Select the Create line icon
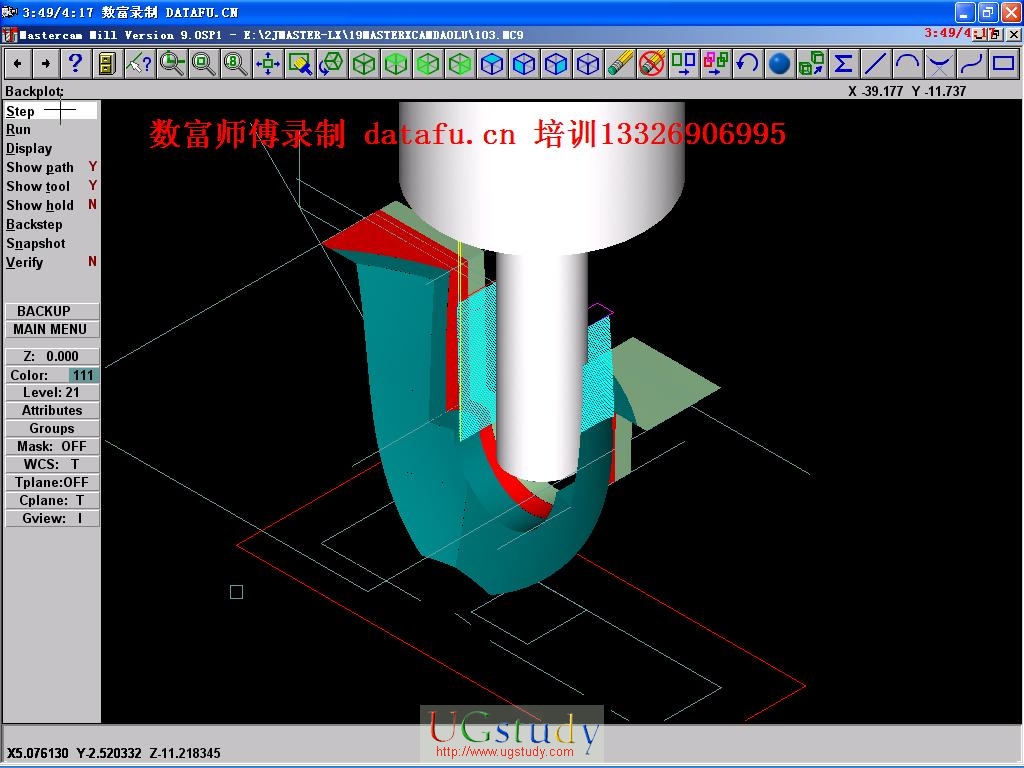This screenshot has height=768, width=1024. tap(876, 63)
